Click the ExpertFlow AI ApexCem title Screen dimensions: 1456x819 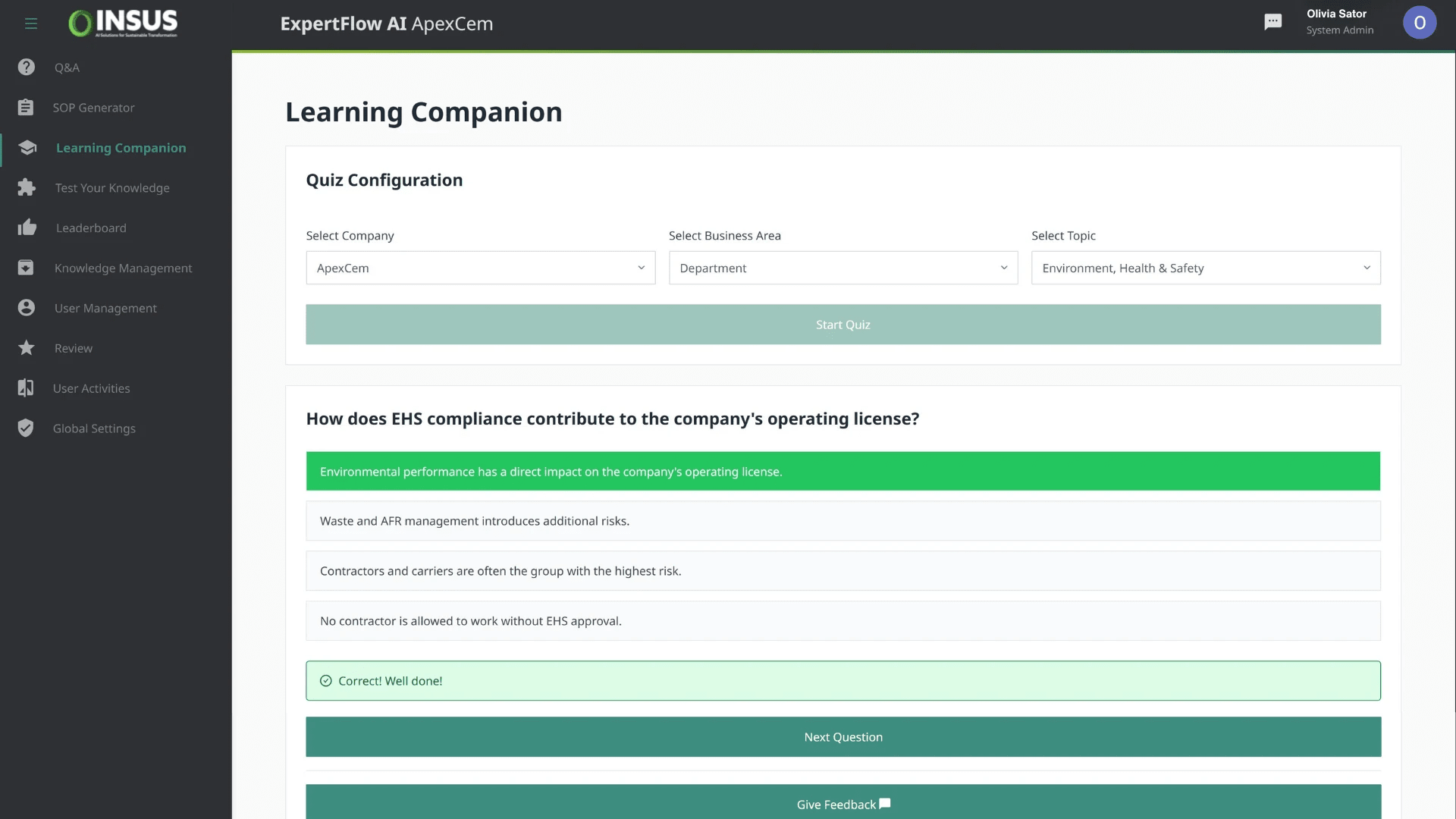[387, 24]
